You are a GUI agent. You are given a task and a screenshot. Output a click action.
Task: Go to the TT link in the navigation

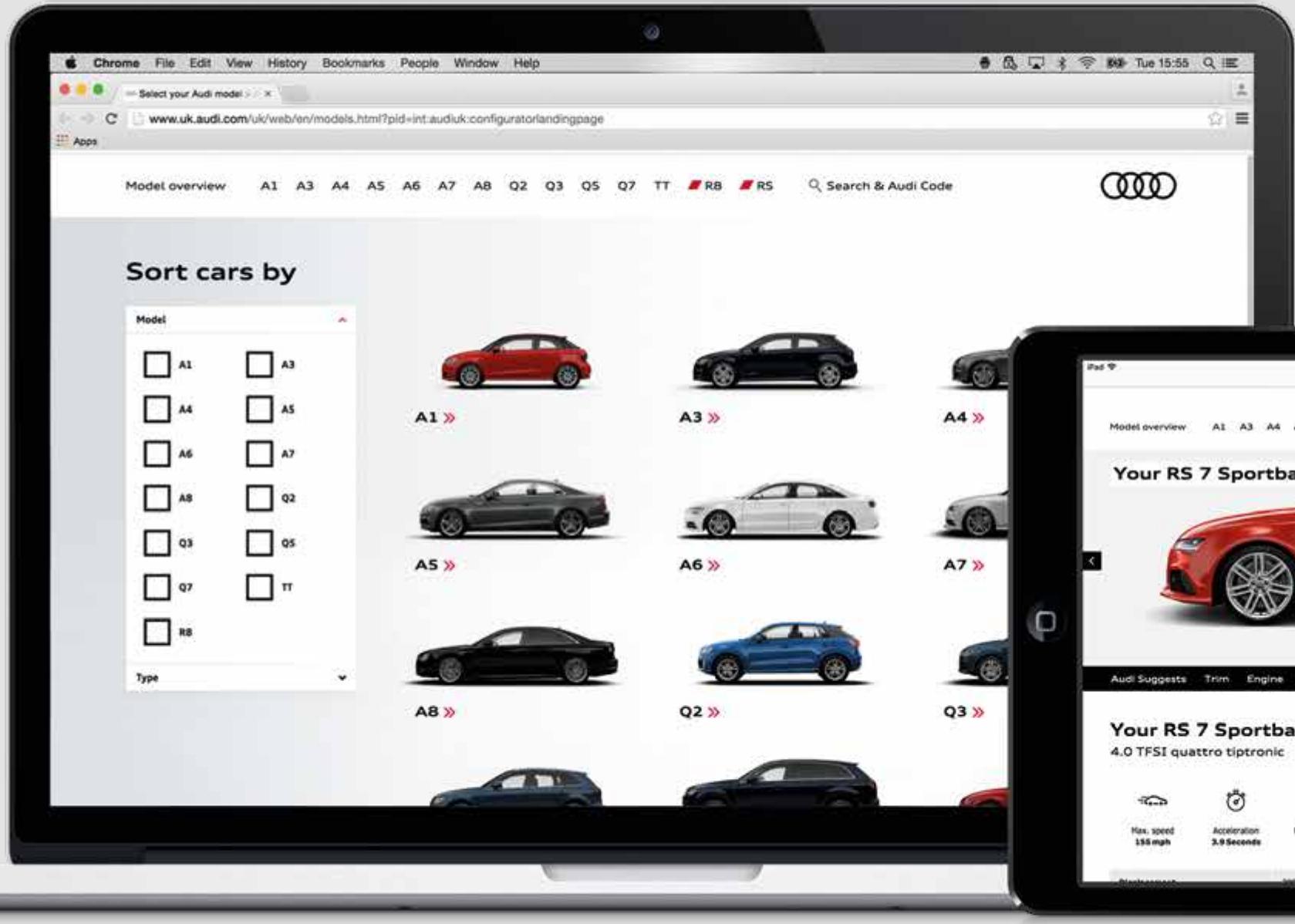[x=662, y=186]
